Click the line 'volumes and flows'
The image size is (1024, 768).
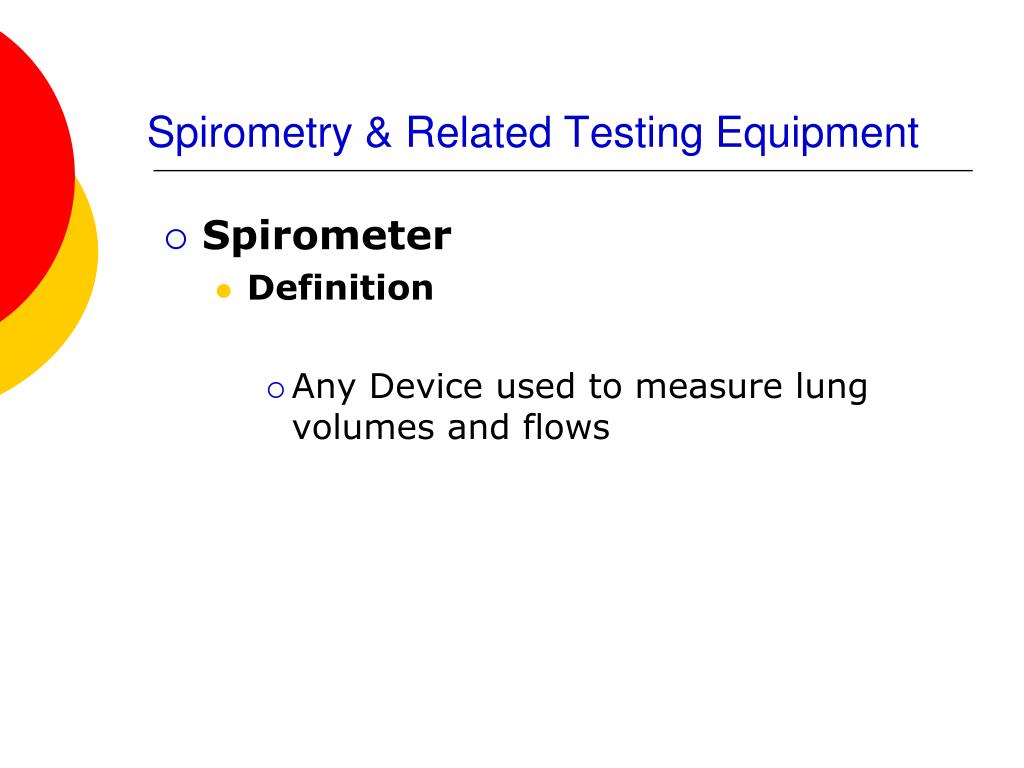[x=451, y=428]
